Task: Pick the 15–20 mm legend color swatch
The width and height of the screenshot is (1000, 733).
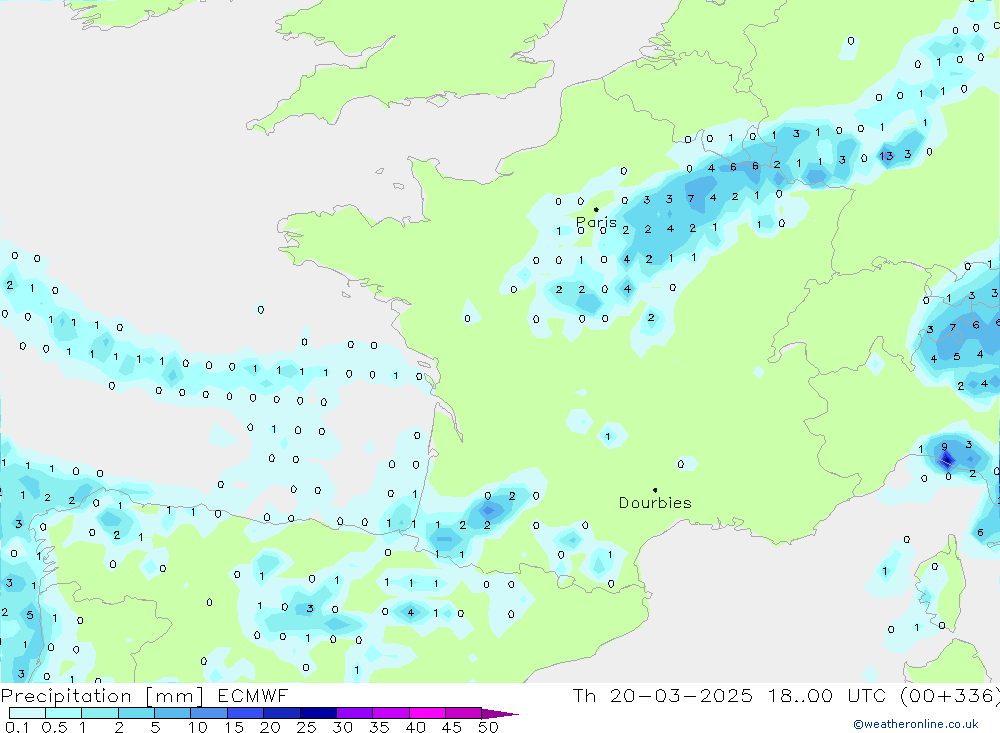Action: click(246, 713)
